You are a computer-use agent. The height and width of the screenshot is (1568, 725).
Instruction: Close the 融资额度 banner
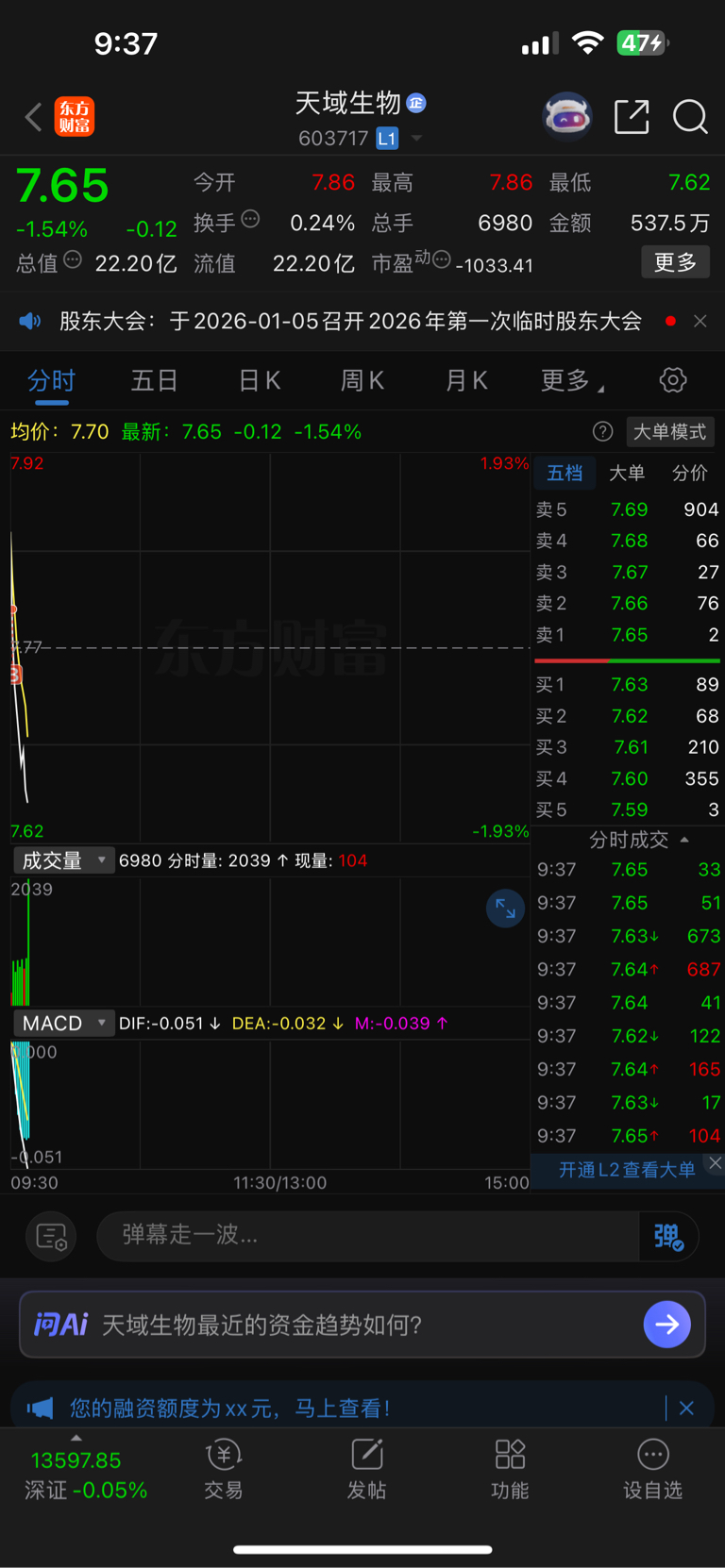(686, 1409)
